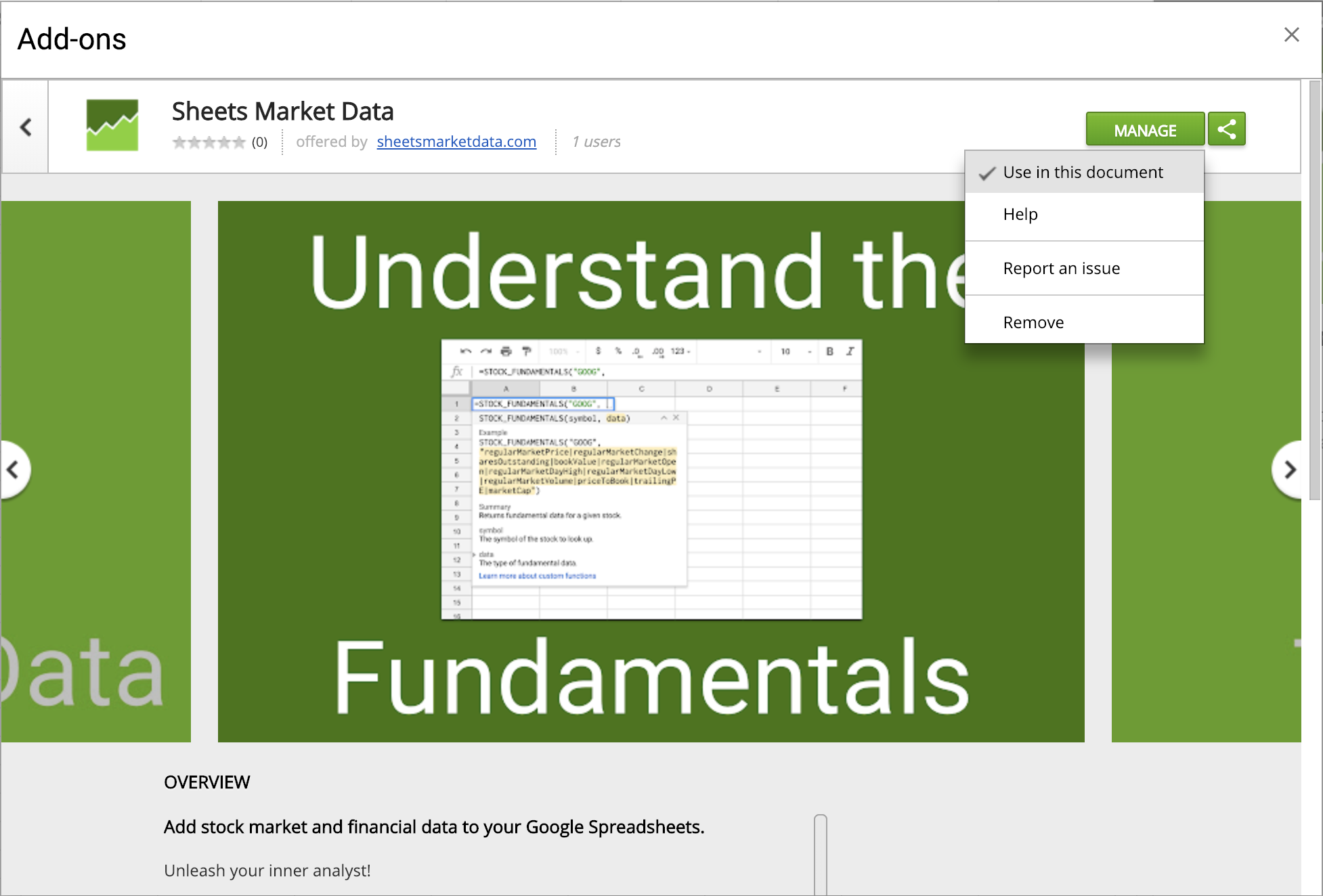The width and height of the screenshot is (1323, 896).
Task: Toggle Use in this document
Action: (1084, 173)
